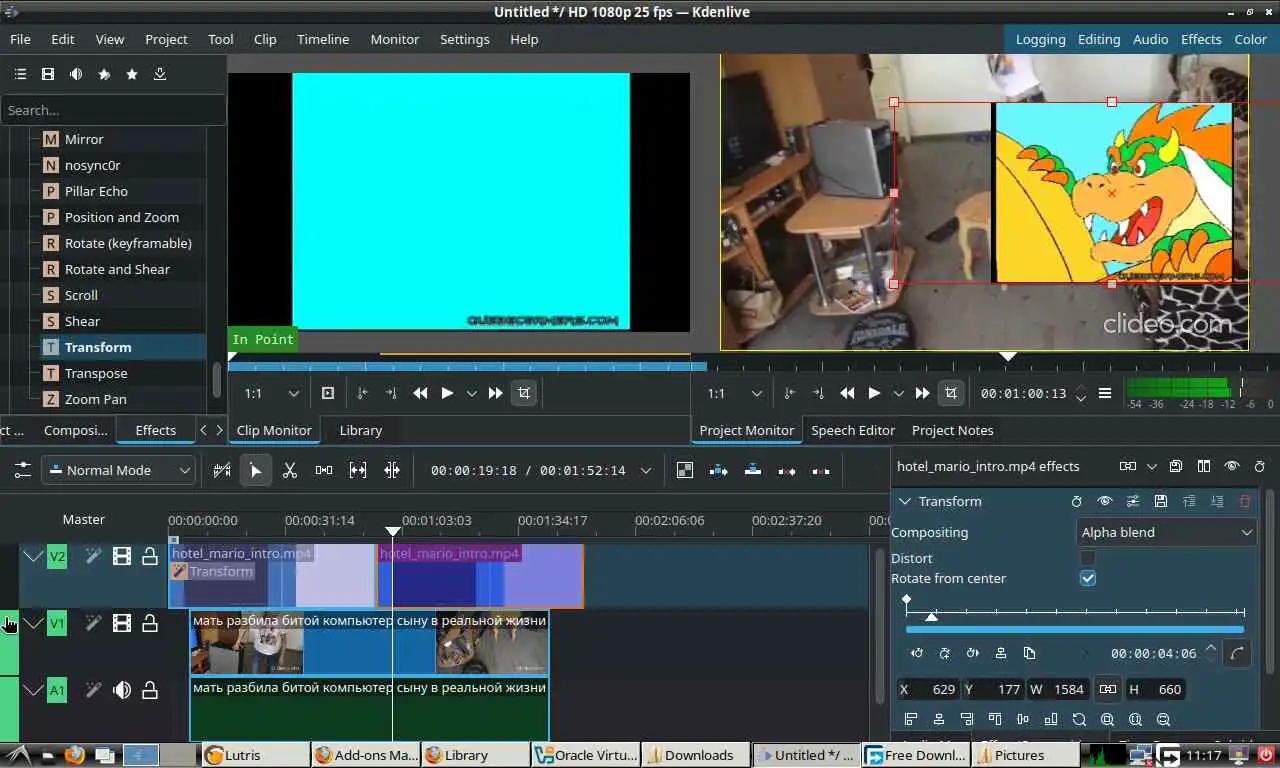The width and height of the screenshot is (1280, 768).
Task: Rewind in the clip monitor
Action: pyautogui.click(x=421, y=393)
